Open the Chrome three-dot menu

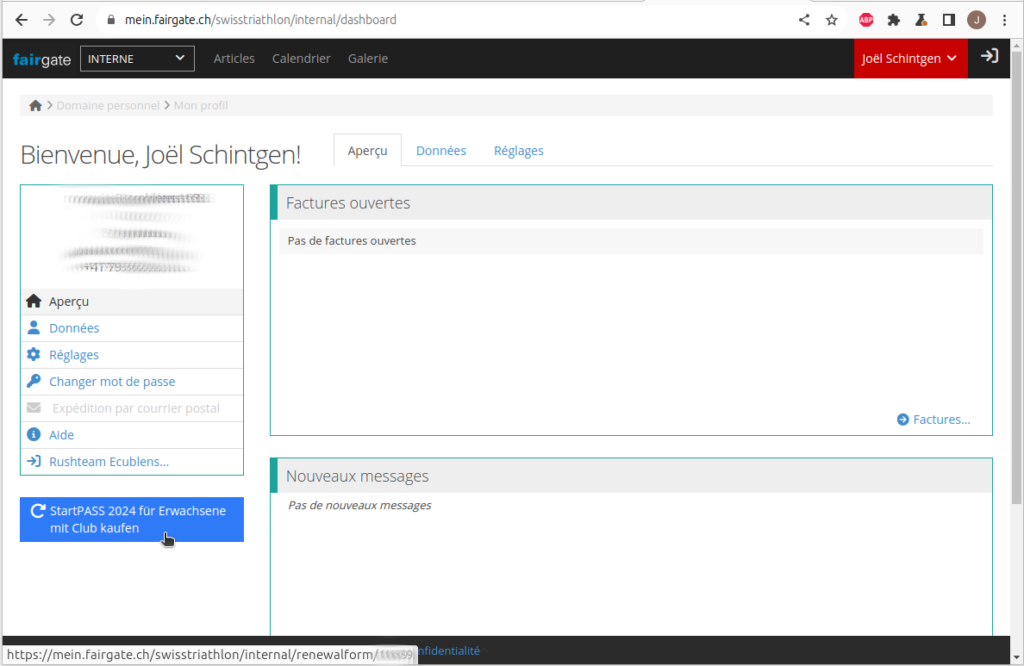pyautogui.click(x=1004, y=20)
